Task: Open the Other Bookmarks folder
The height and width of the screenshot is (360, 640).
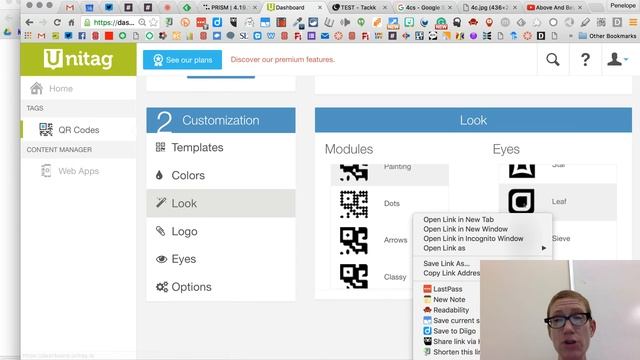Action: tap(607, 36)
